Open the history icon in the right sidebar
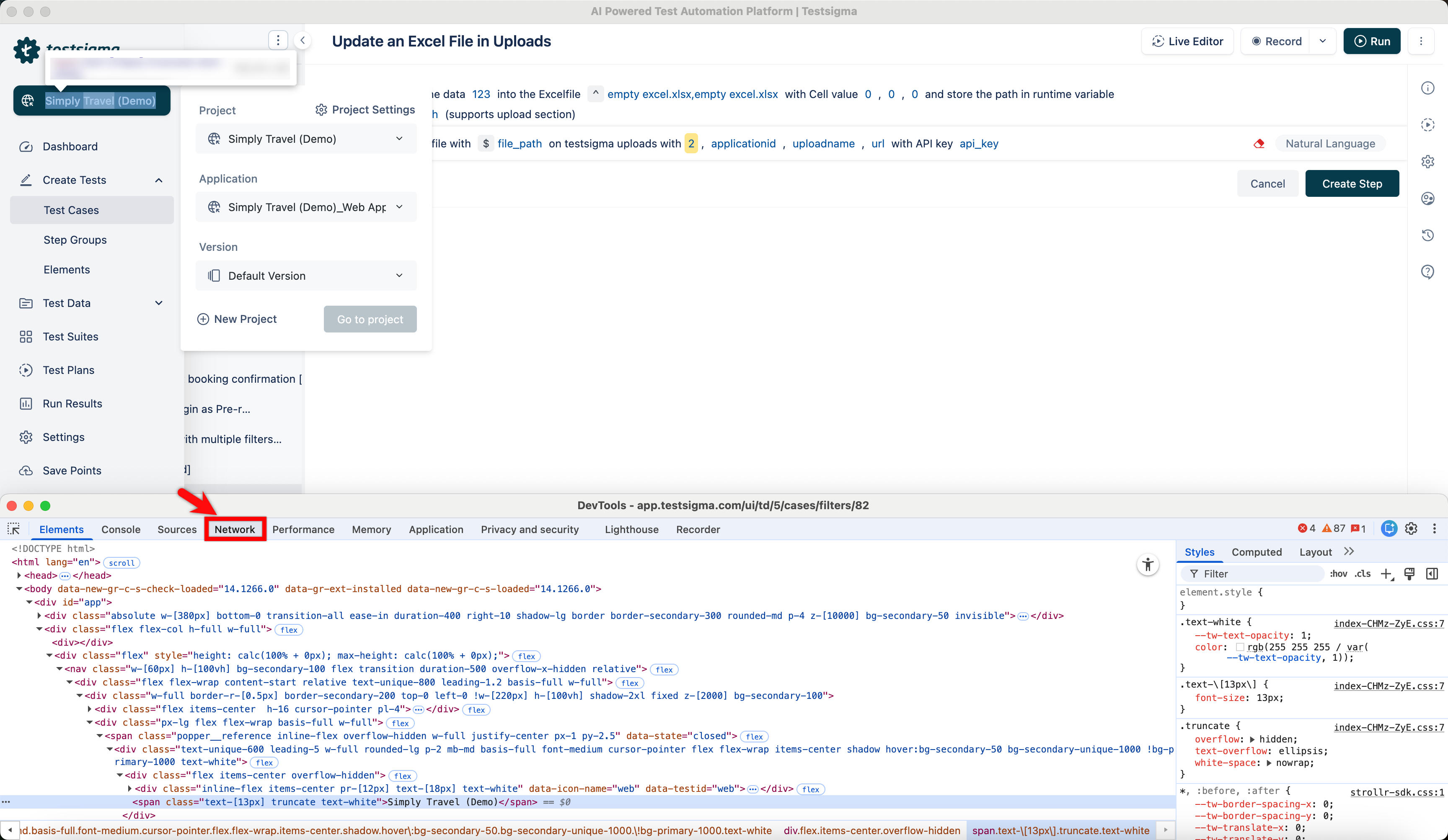1448x840 pixels. pyautogui.click(x=1427, y=235)
